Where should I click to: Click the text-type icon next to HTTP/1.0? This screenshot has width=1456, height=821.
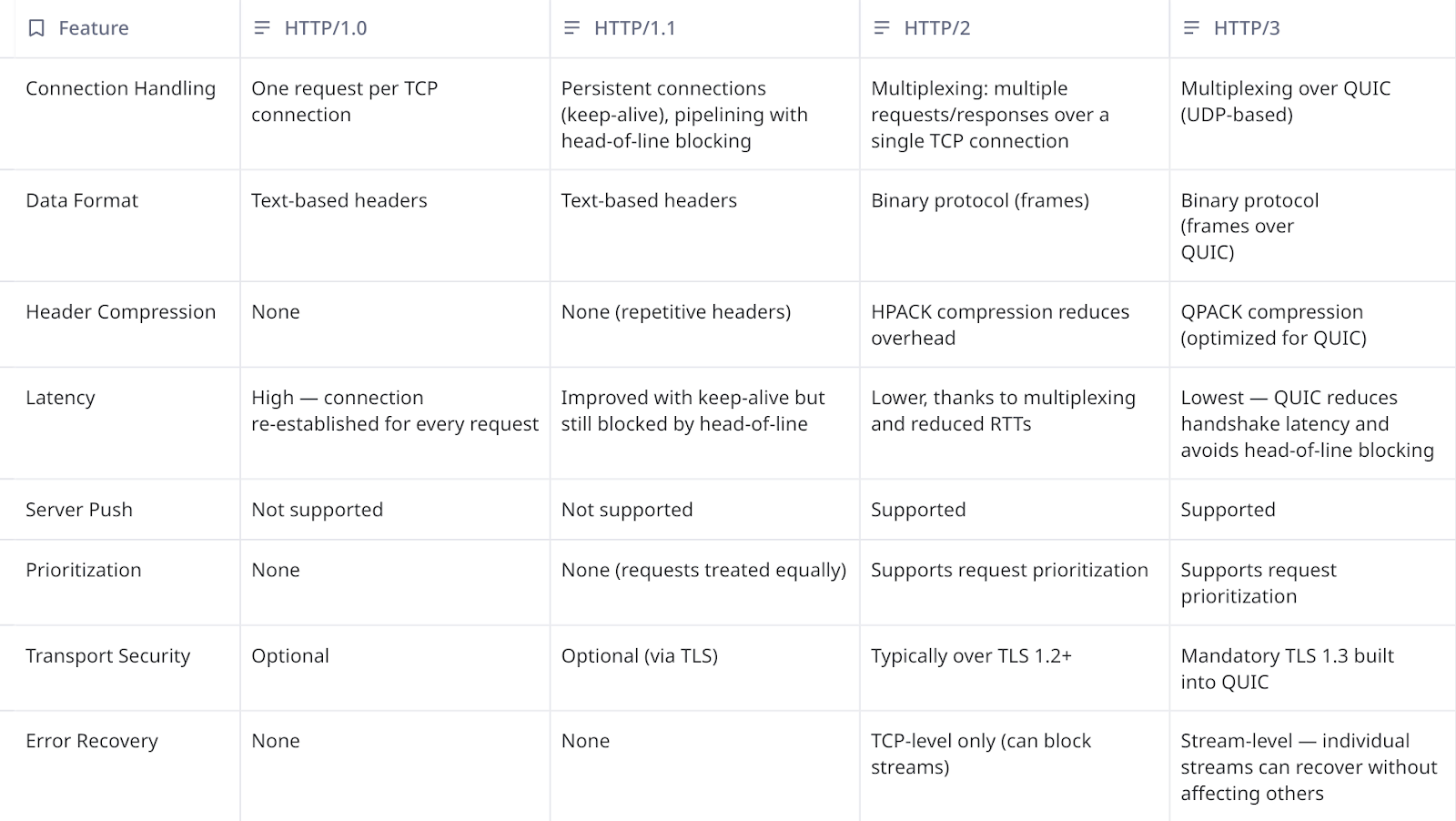pyautogui.click(x=262, y=28)
